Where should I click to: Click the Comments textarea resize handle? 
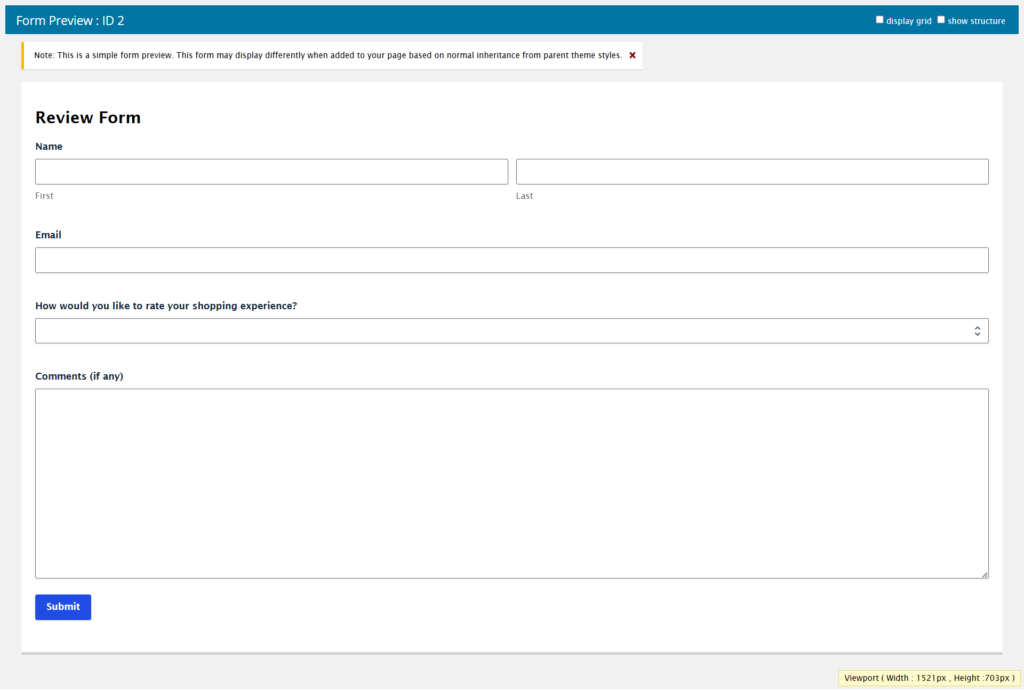coord(984,574)
